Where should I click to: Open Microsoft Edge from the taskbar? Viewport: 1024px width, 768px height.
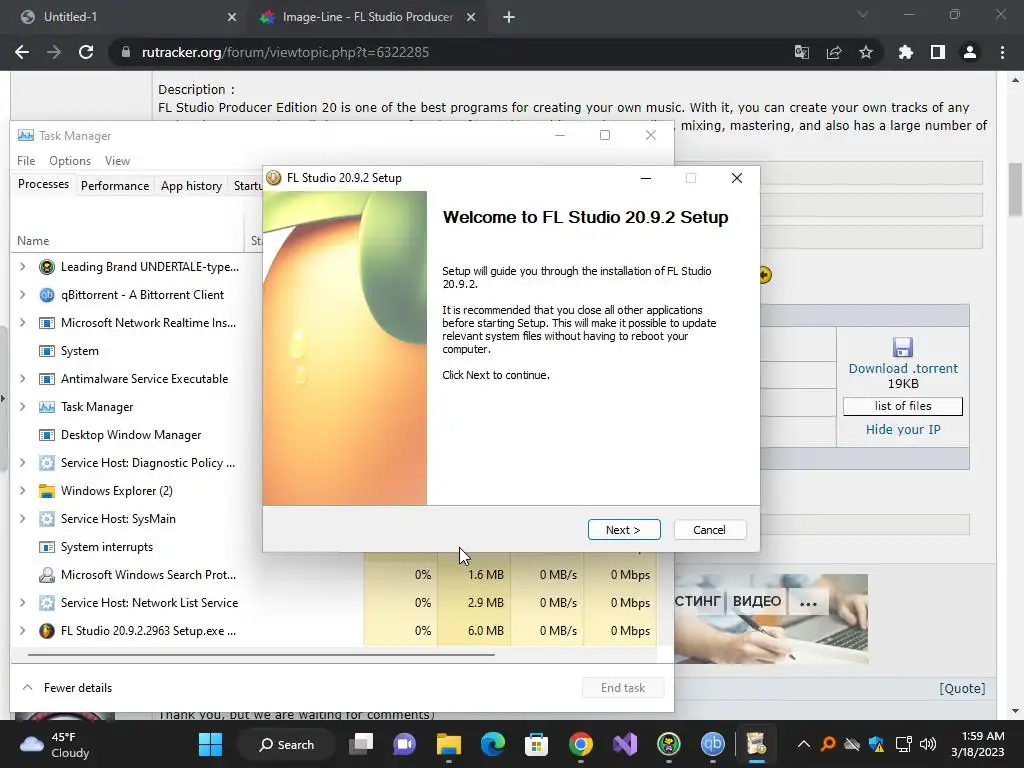[492, 744]
